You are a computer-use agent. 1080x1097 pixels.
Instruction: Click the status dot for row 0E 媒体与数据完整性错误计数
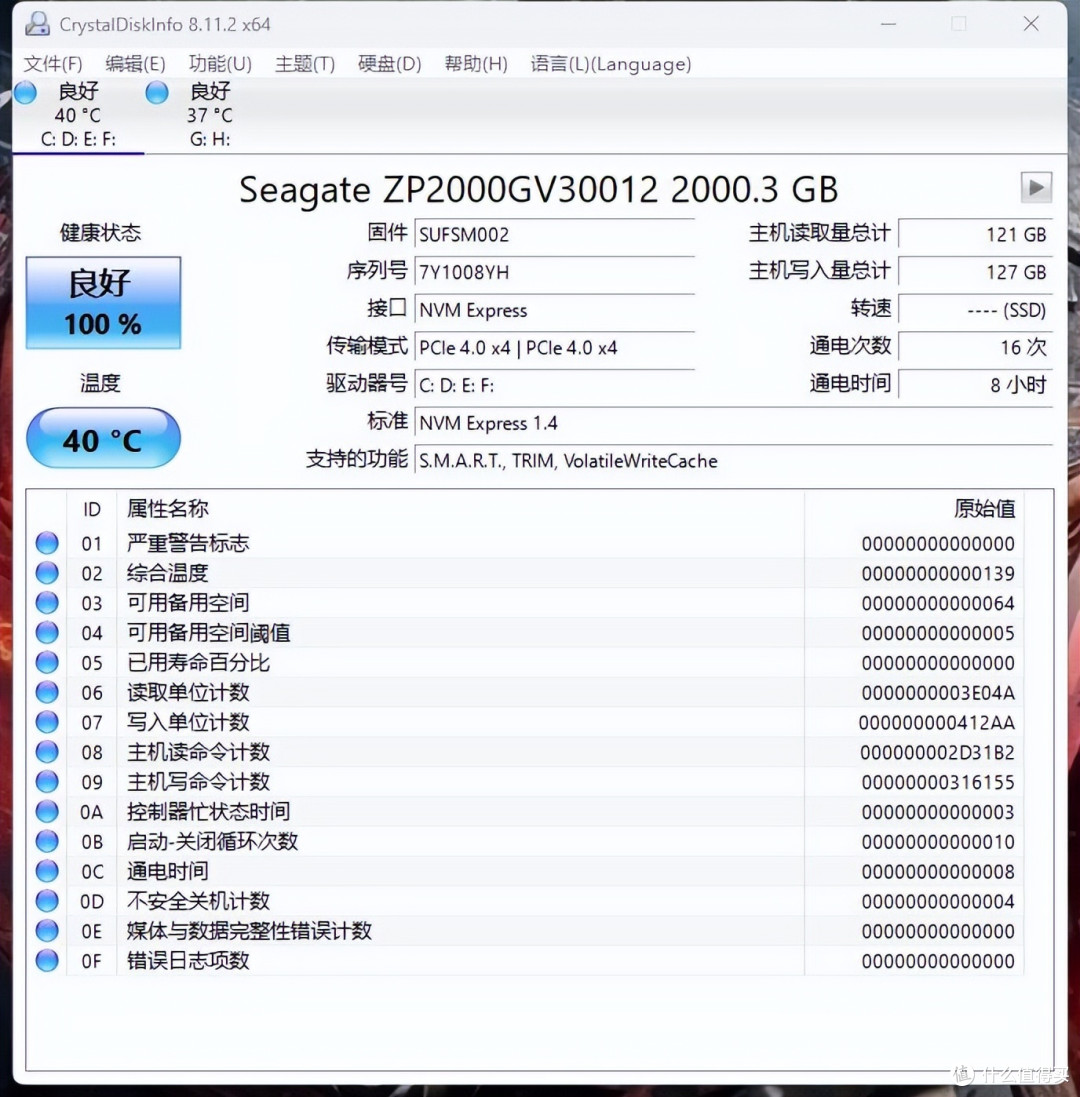(47, 930)
